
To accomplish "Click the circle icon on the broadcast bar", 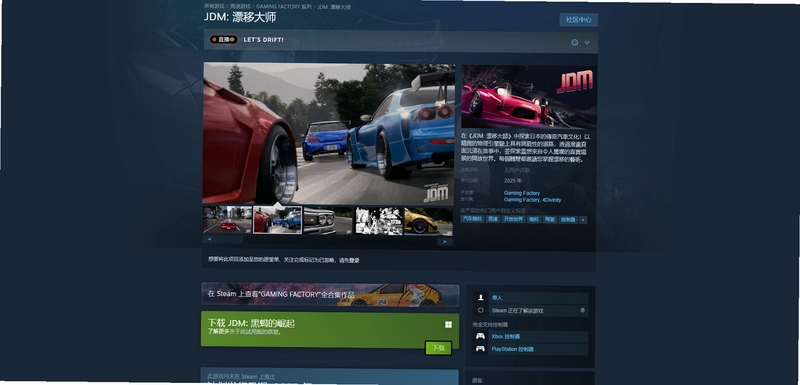I will coord(574,42).
